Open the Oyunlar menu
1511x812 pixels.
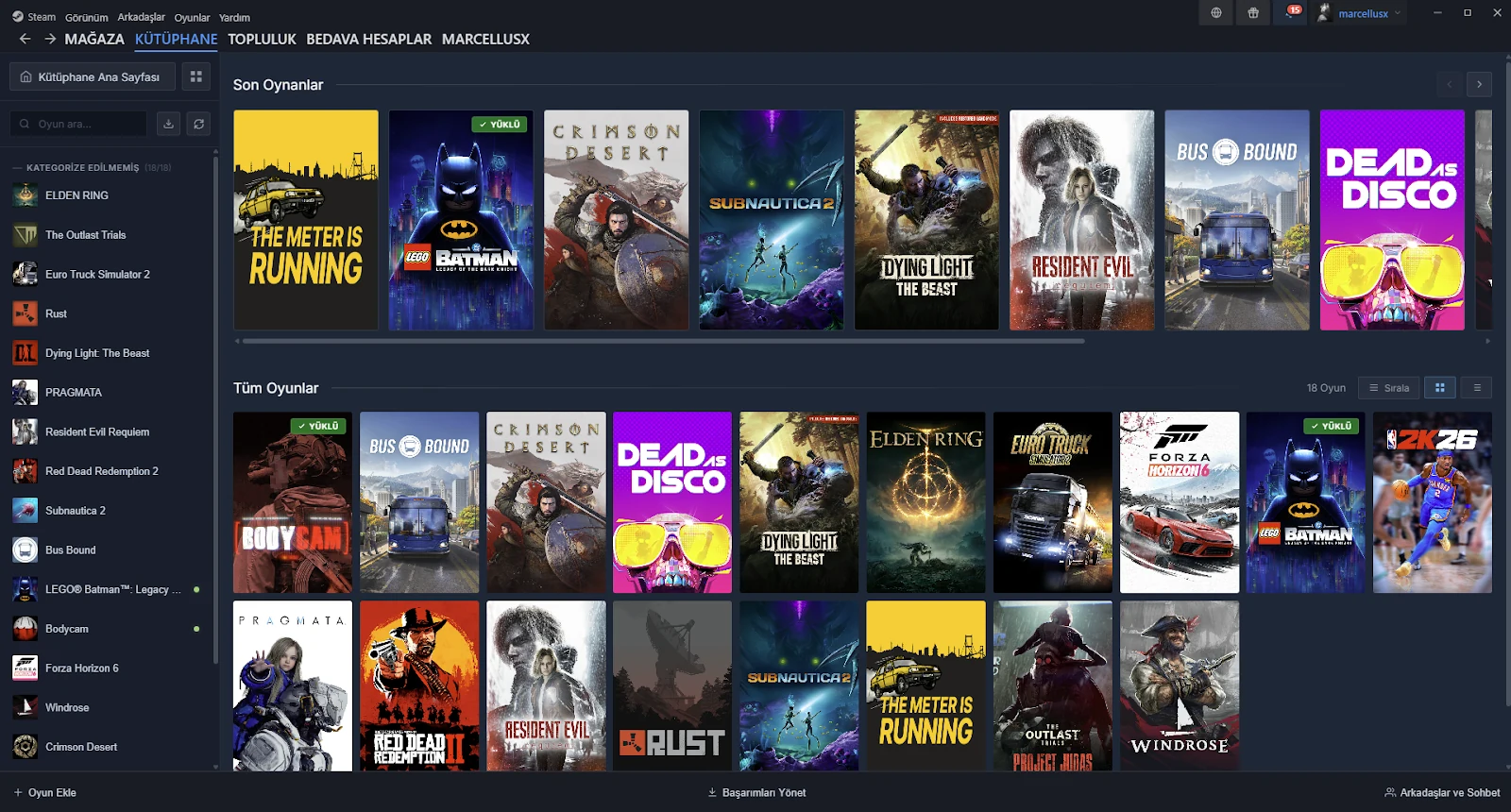tap(192, 17)
